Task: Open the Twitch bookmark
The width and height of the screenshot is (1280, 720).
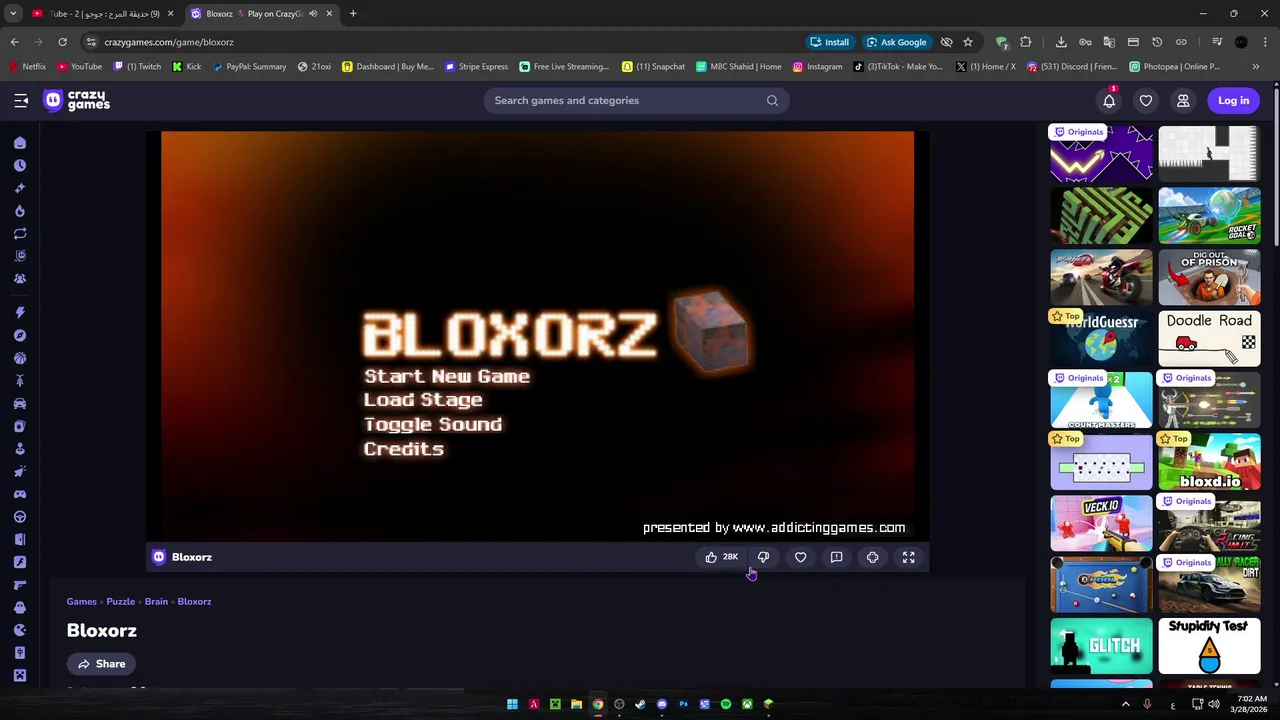Action: [x=138, y=67]
